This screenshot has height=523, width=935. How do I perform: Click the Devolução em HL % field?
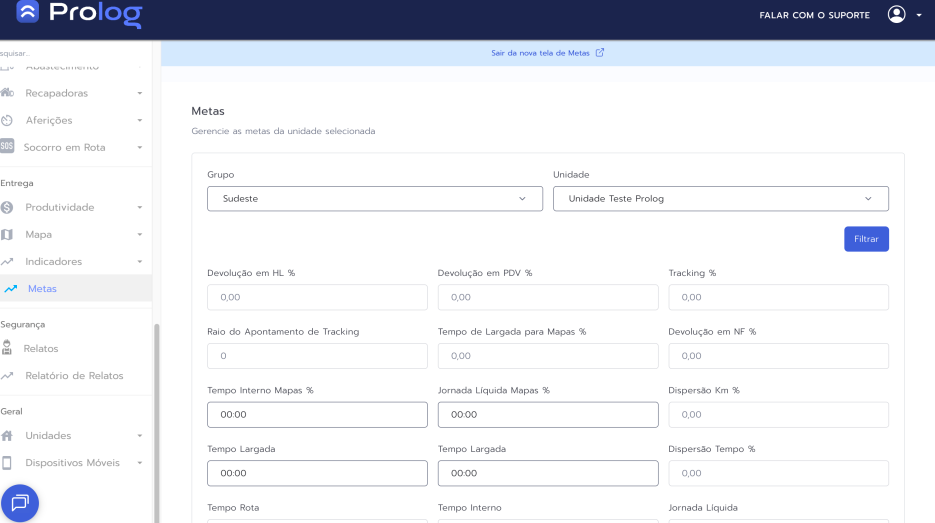click(317, 297)
